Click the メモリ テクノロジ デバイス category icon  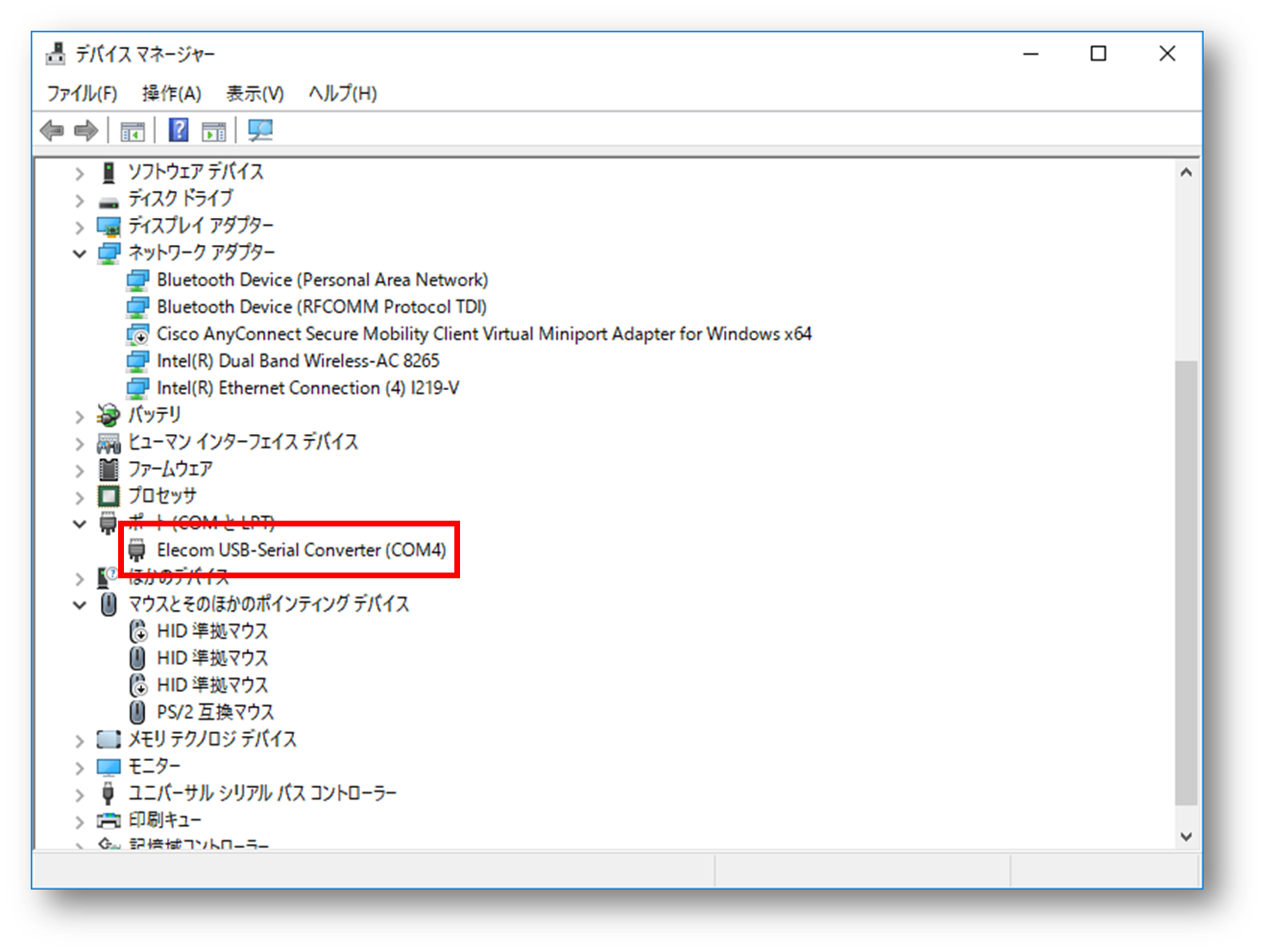tap(109, 739)
